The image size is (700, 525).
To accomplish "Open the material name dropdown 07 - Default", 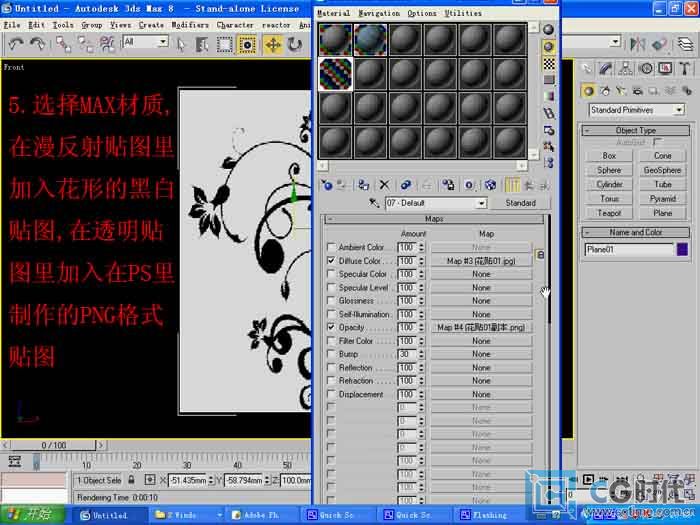I will pyautogui.click(x=481, y=204).
